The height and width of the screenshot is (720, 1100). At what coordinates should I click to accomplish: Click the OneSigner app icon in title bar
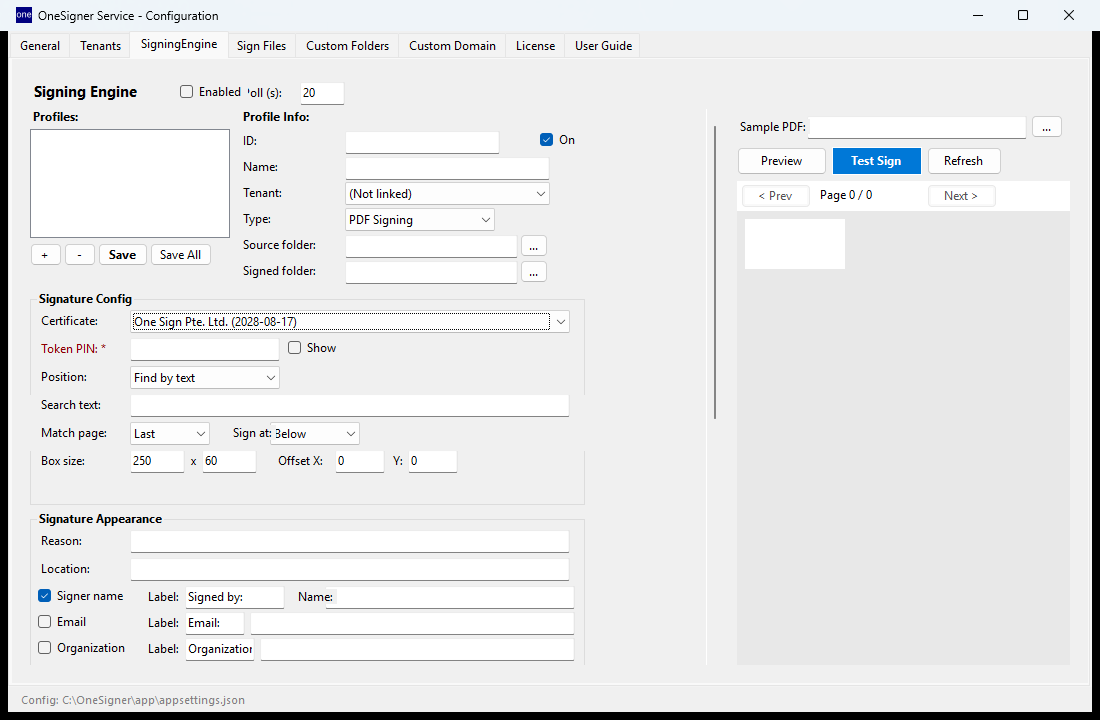tap(24, 15)
